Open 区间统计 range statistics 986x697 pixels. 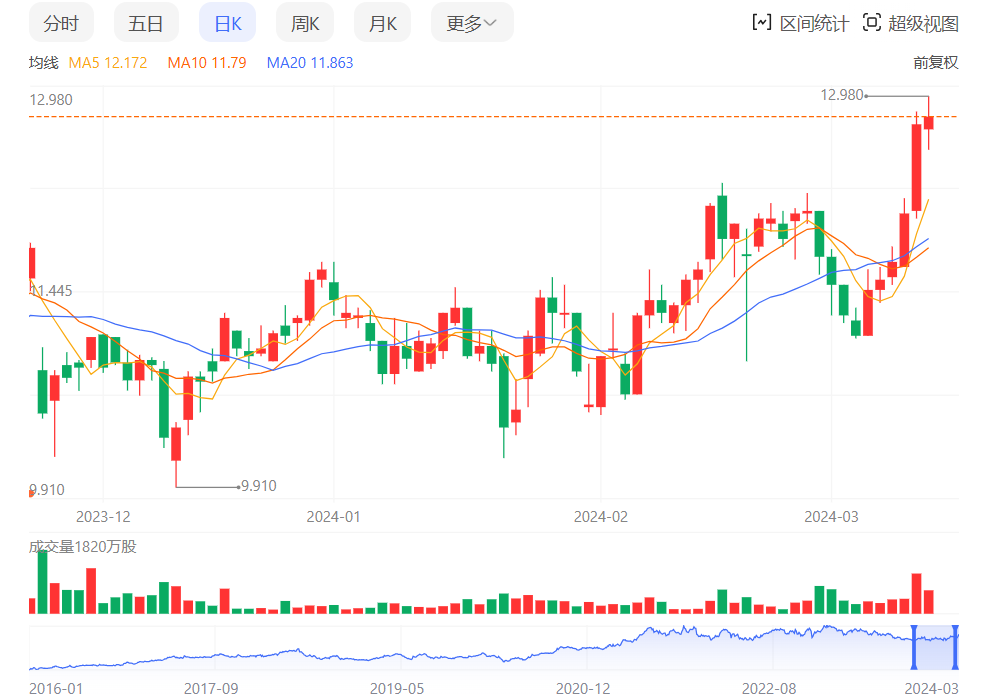(800, 23)
